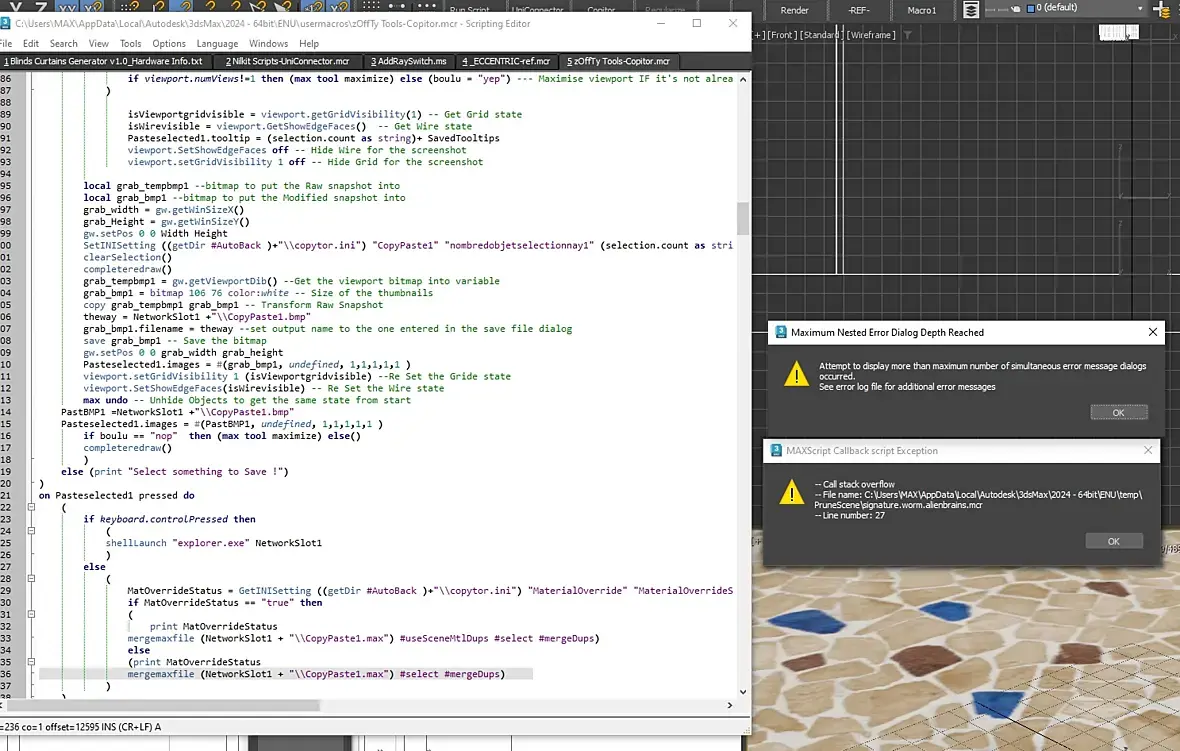Switch to the AddRaySwitch.ms tab

(408, 61)
